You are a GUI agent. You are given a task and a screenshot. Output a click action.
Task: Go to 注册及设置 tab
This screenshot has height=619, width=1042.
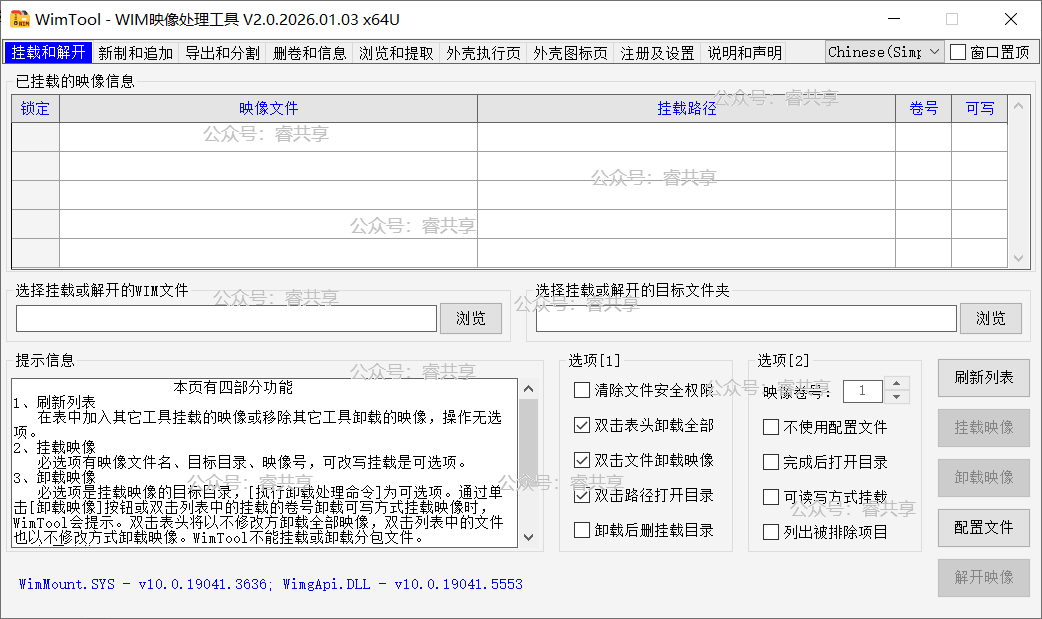[x=657, y=53]
